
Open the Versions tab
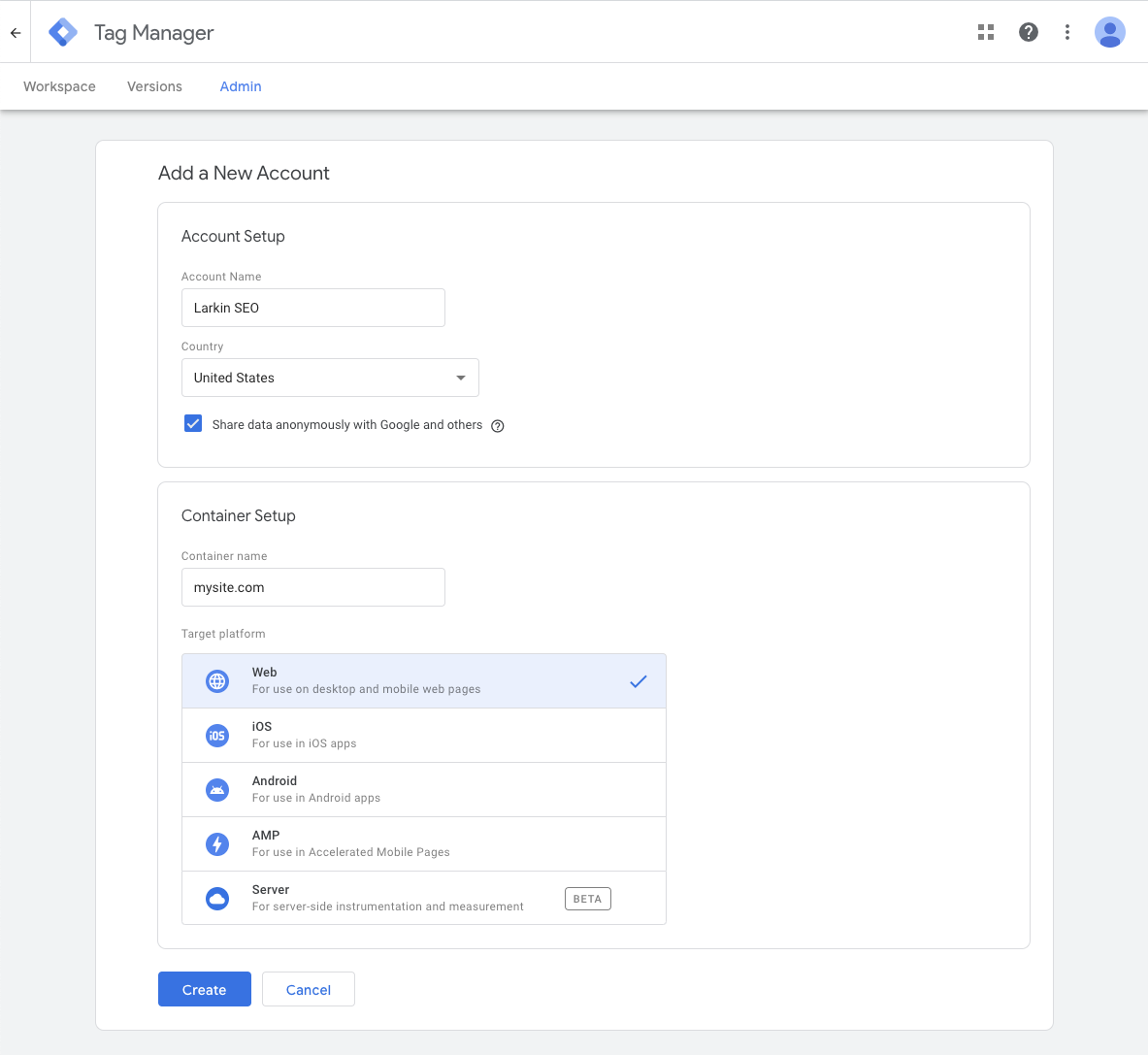coord(153,86)
